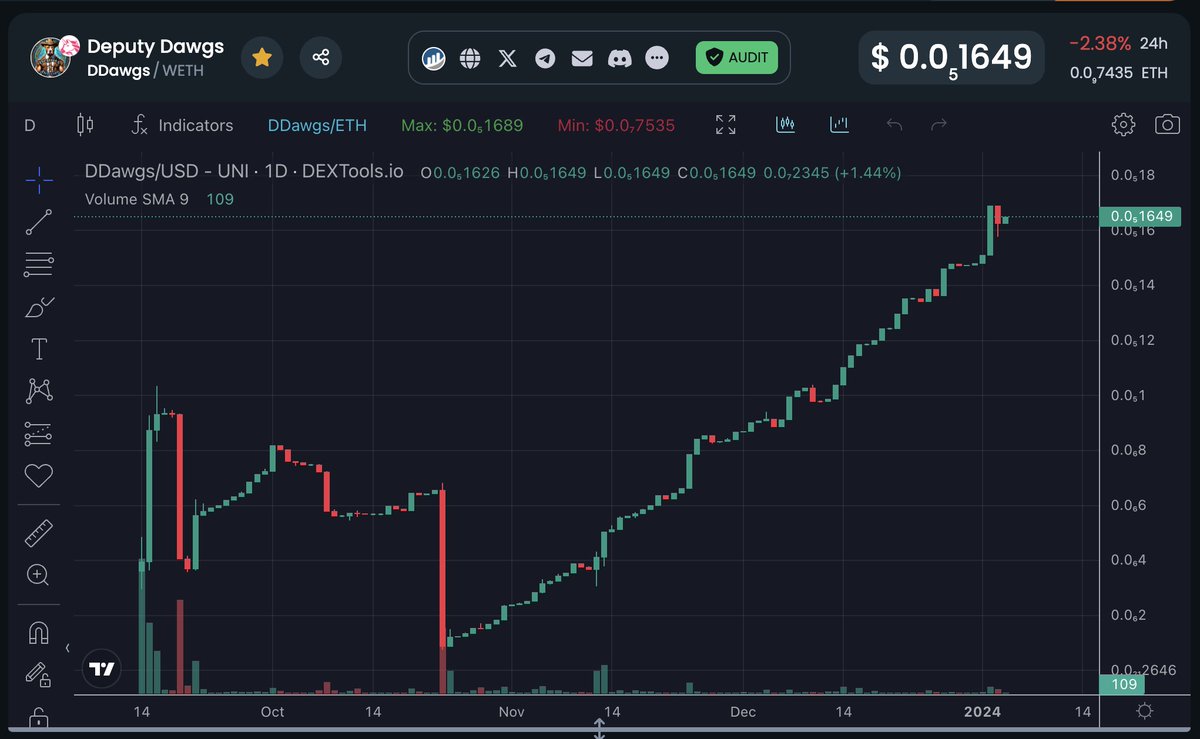This screenshot has width=1200, height=739.
Task: Click the $ 0.0₅1649 price display
Action: point(951,58)
